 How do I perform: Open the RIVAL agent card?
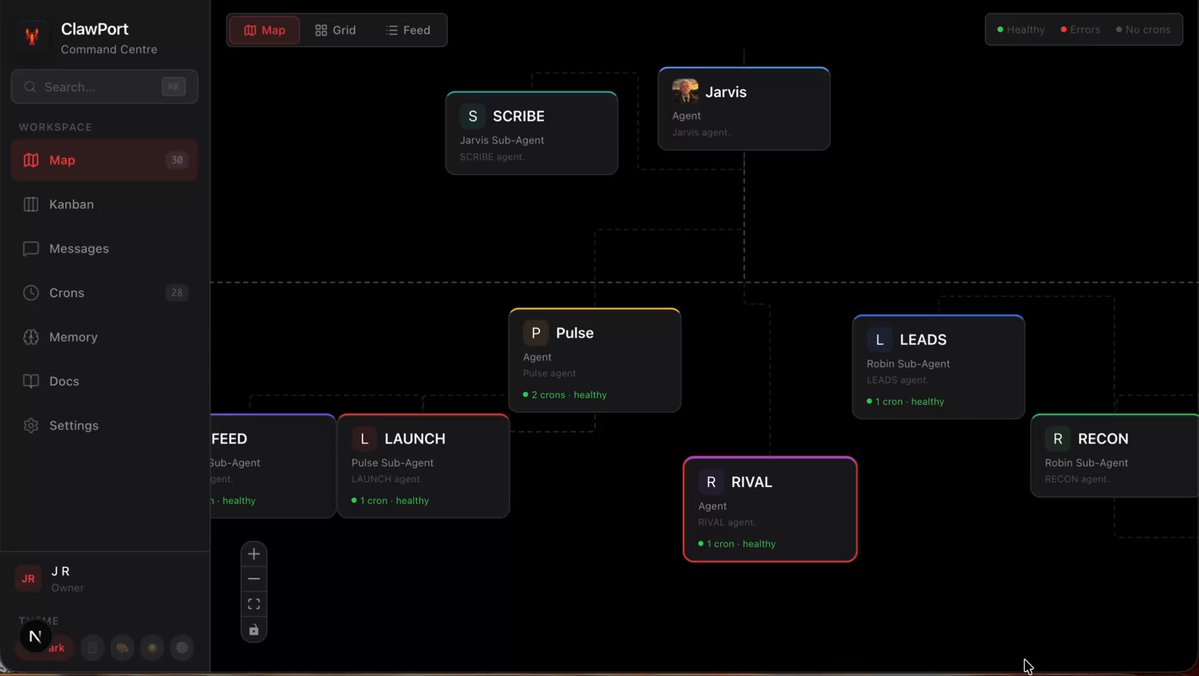tap(770, 508)
